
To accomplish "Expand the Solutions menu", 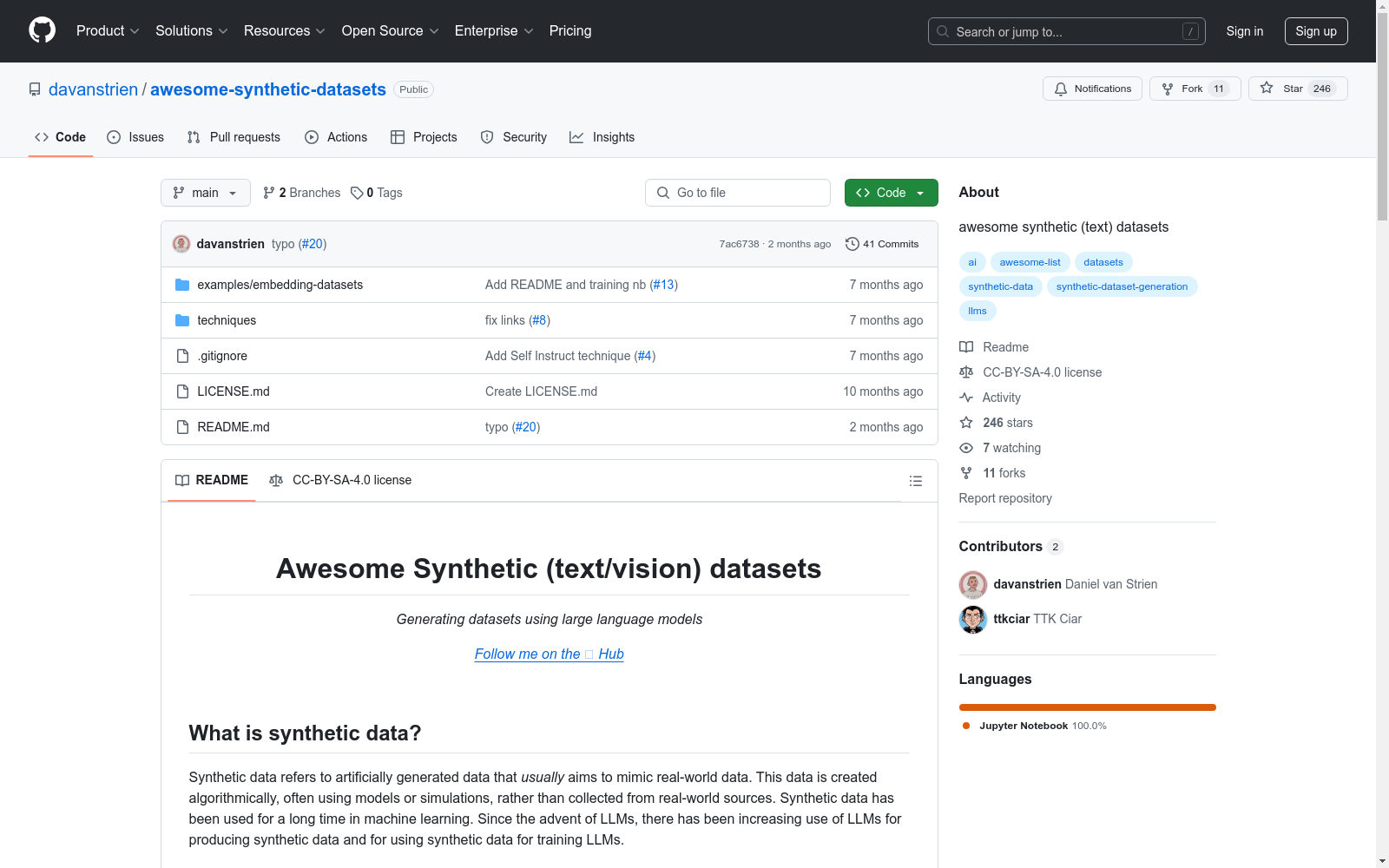I will (192, 31).
